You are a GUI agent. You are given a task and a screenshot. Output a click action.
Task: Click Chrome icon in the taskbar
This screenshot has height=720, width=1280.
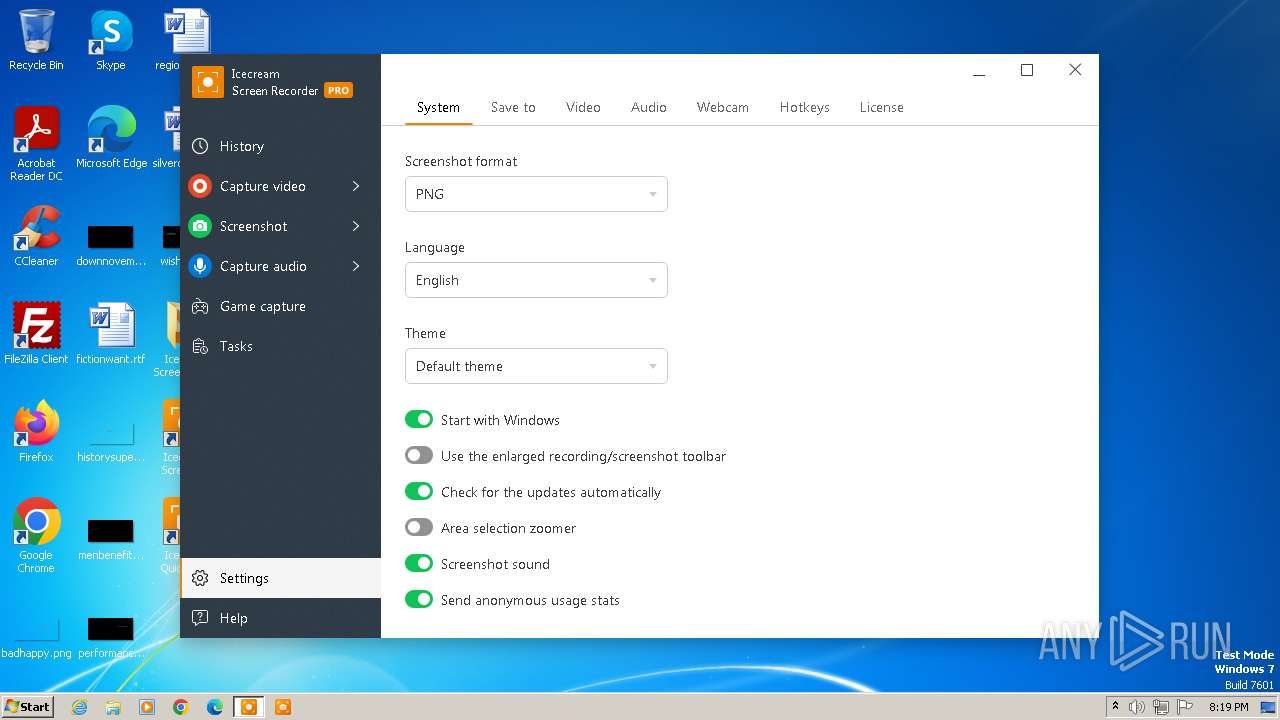(x=181, y=707)
